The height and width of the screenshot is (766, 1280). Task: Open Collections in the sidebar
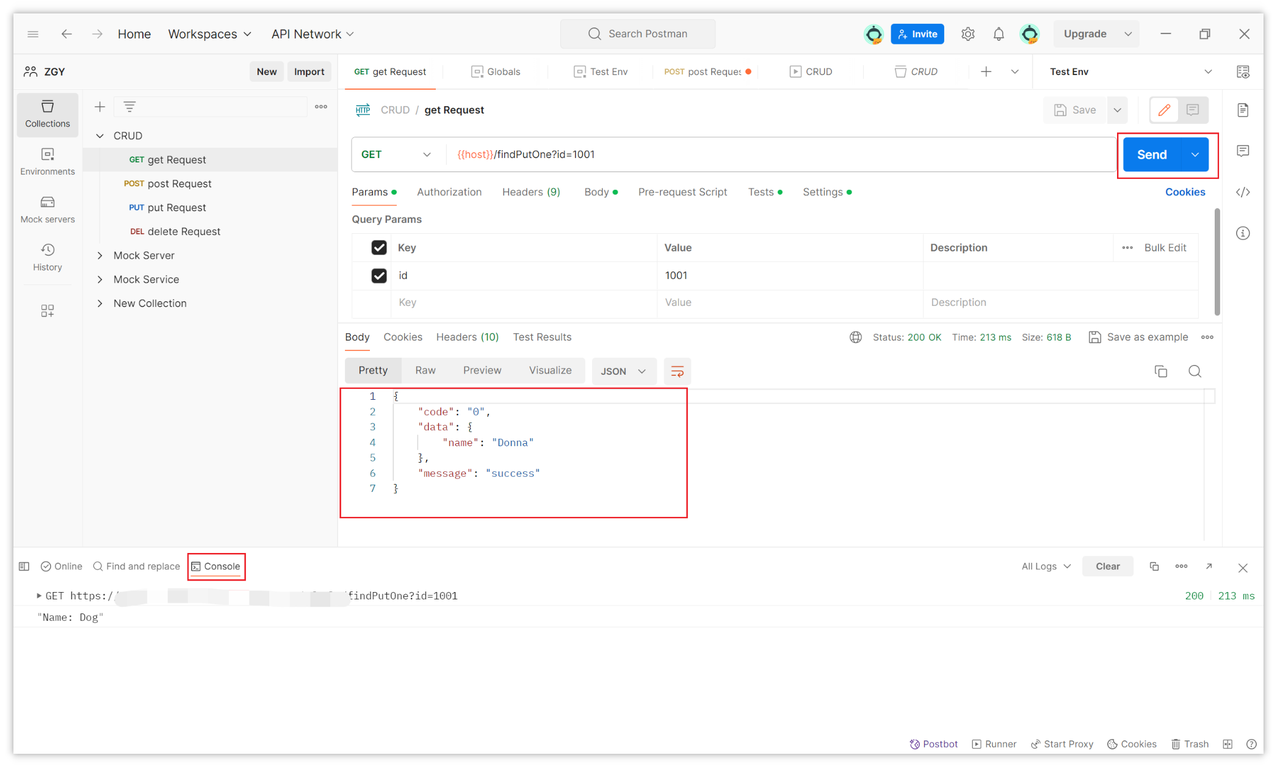tap(48, 114)
